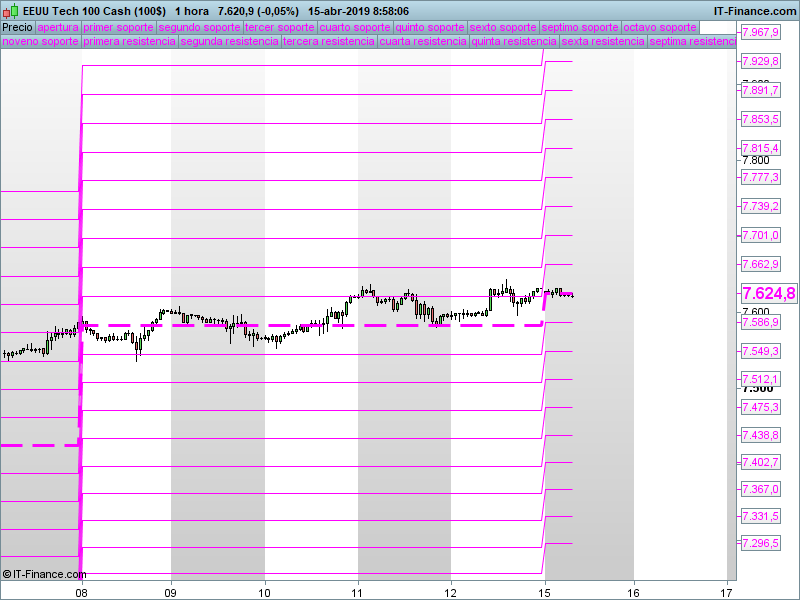The image size is (800, 600).
Task: Select the Precio legend tab
Action: point(18,28)
